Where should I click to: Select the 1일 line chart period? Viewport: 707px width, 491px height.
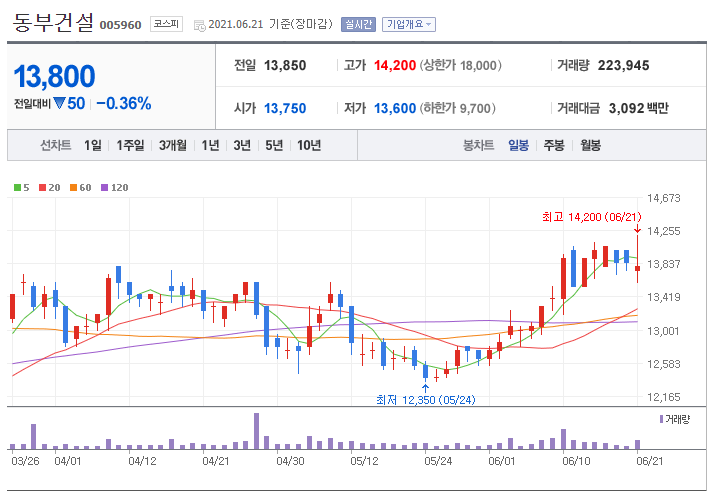pos(92,145)
